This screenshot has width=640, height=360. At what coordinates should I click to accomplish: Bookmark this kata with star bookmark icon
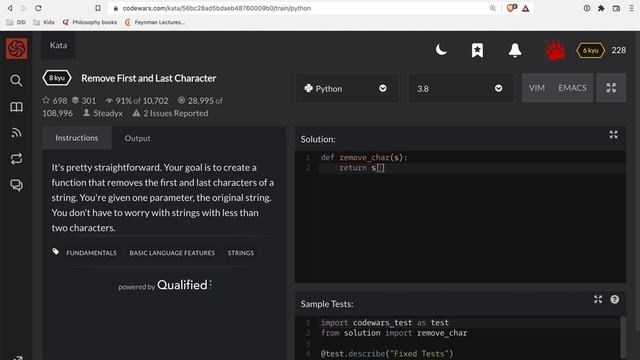pos(477,50)
